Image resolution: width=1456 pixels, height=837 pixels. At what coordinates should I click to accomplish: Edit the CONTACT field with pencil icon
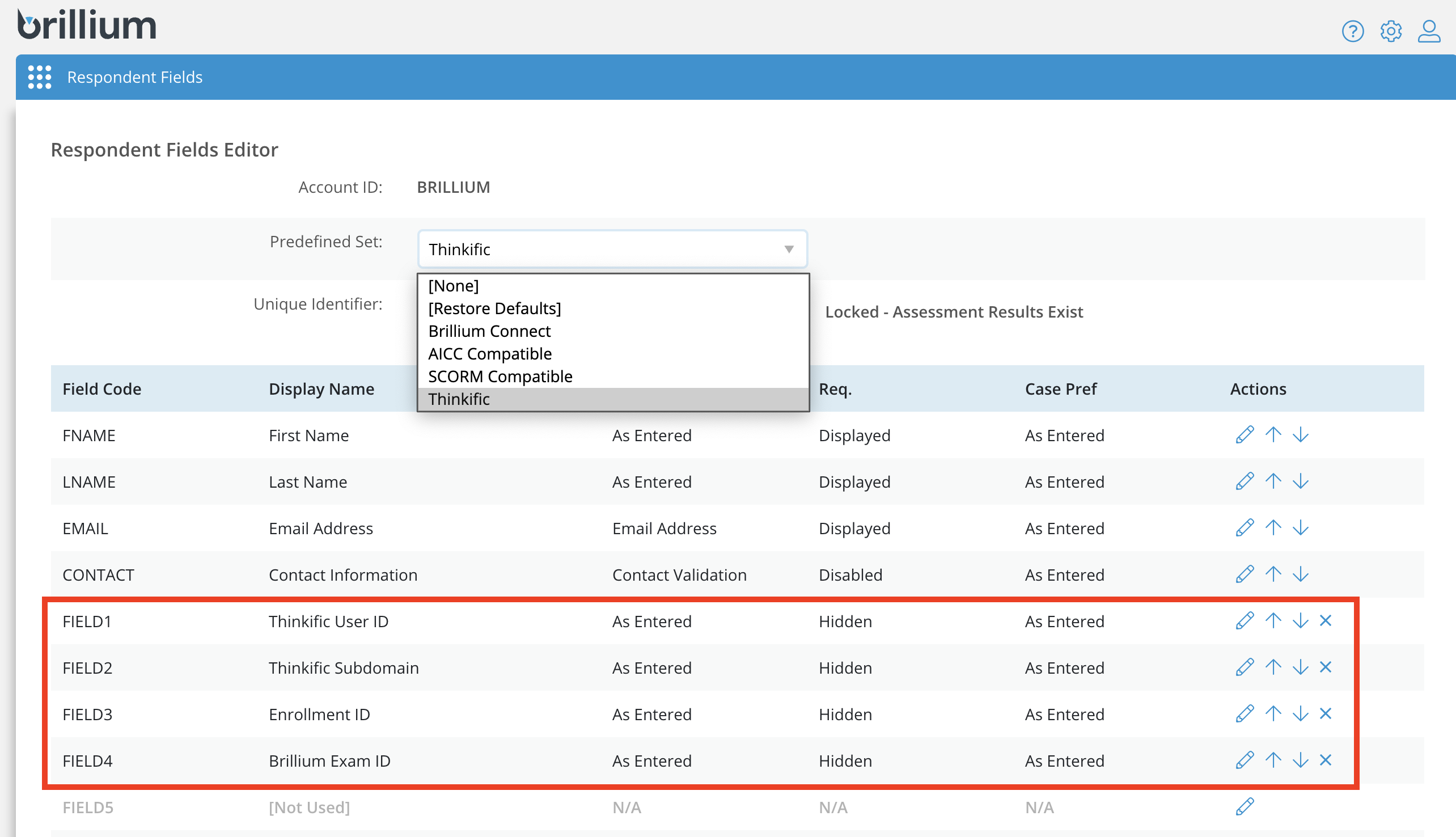click(1245, 574)
